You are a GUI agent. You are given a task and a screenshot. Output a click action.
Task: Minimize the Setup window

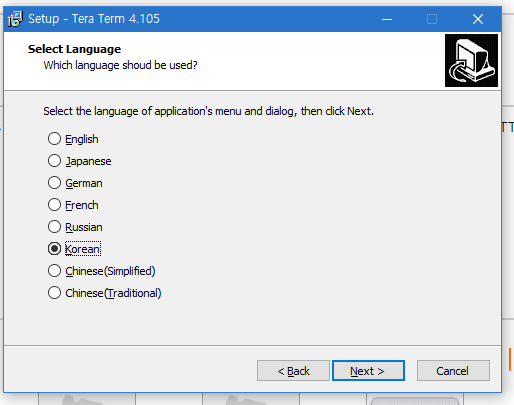tap(387, 19)
